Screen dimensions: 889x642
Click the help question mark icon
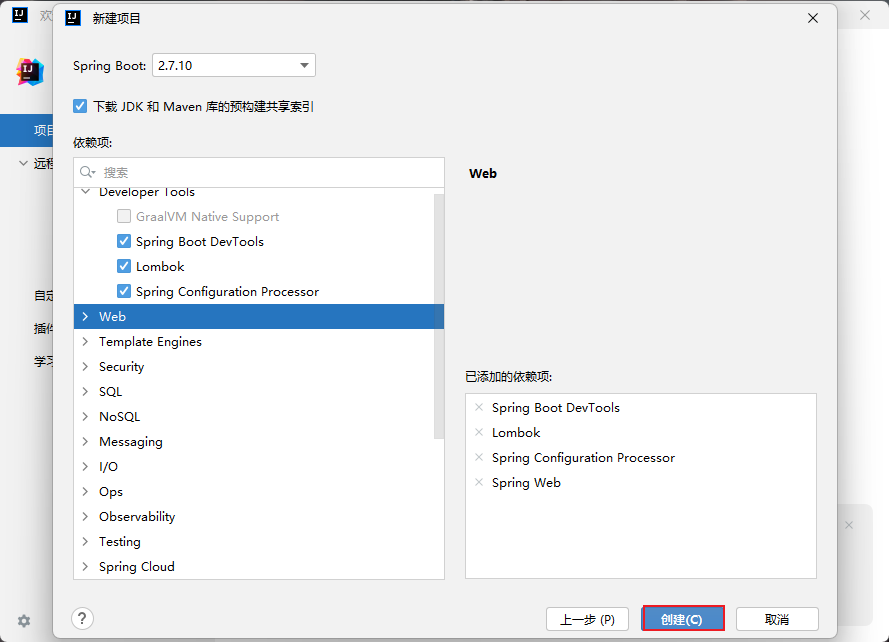tap(82, 618)
